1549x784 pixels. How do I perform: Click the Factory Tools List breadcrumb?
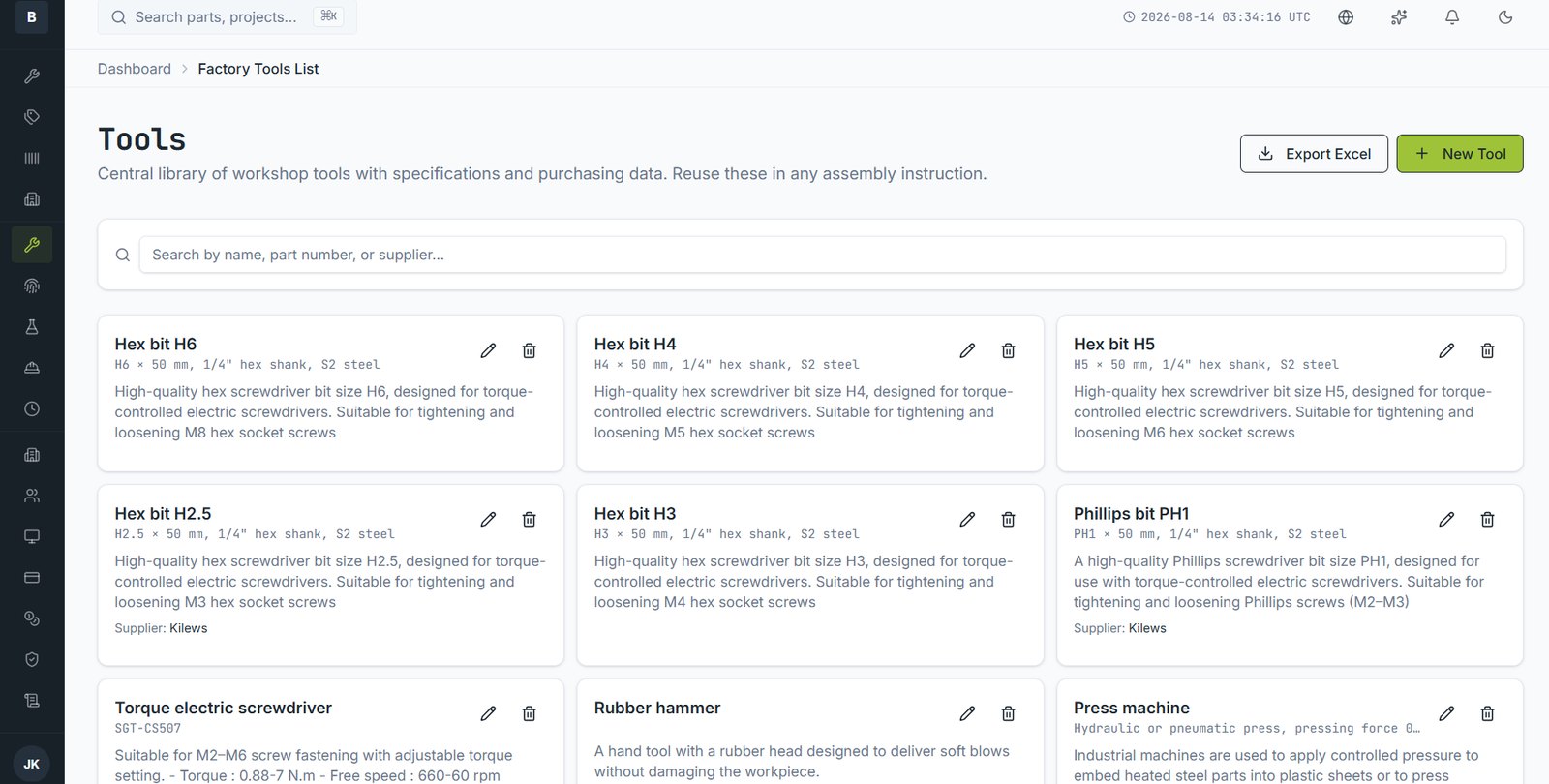(258, 69)
